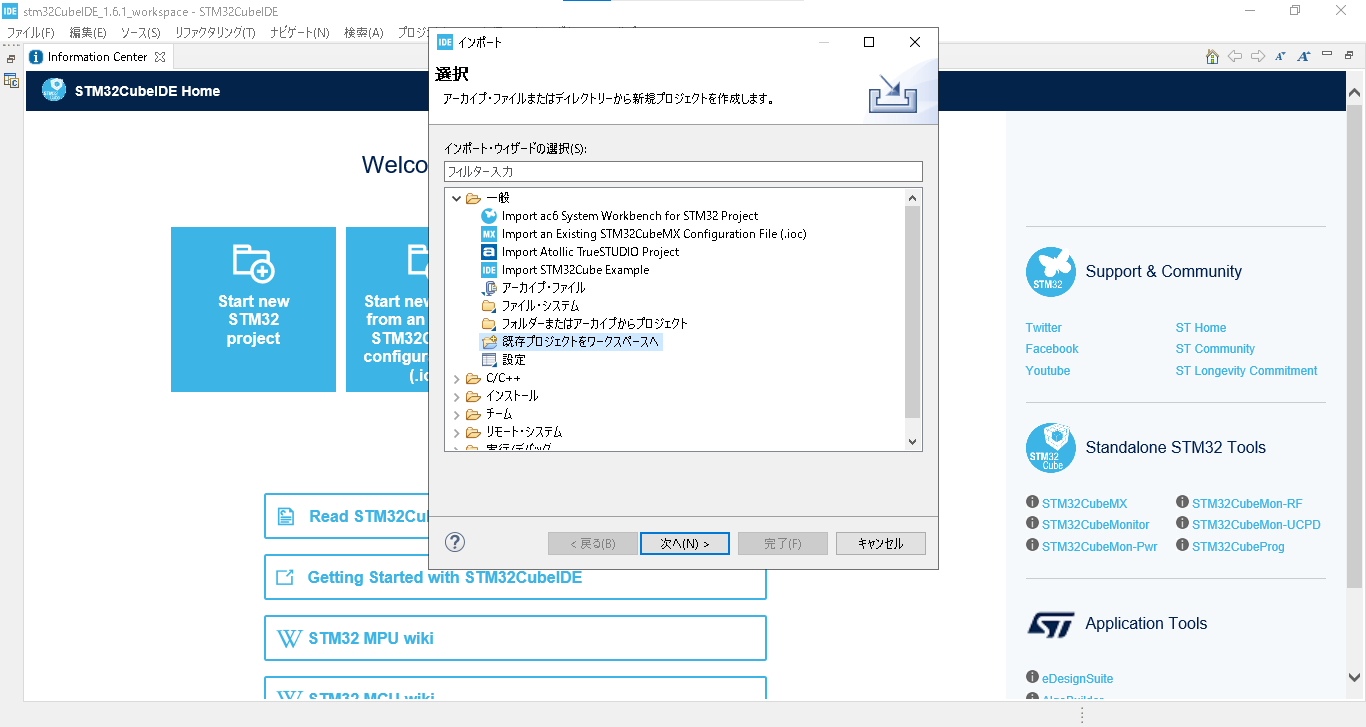Click the external link icon on Getting Started
The height and width of the screenshot is (727, 1366).
pos(285,577)
